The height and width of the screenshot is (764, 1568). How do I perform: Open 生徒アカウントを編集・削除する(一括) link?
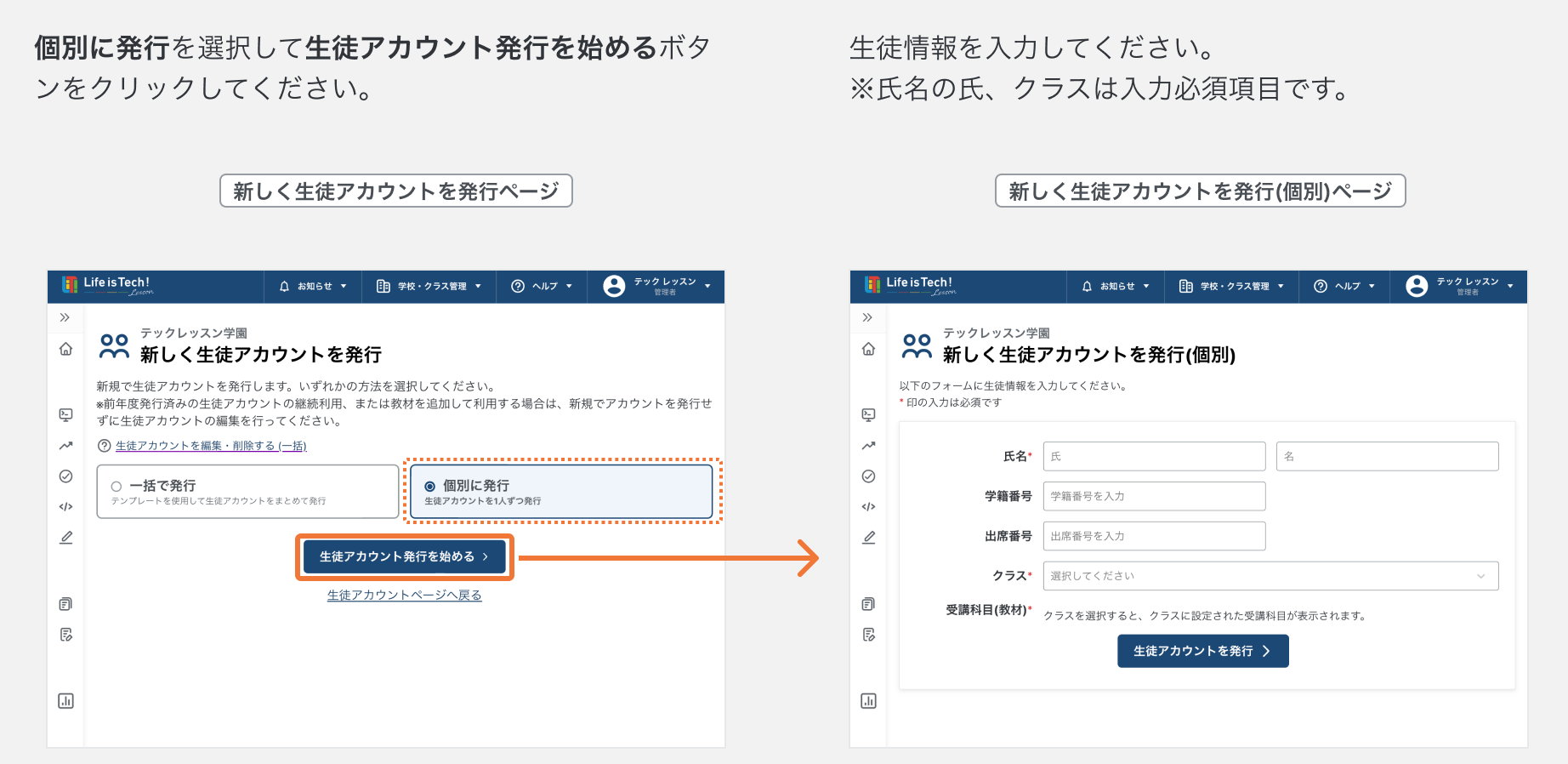click(x=211, y=446)
